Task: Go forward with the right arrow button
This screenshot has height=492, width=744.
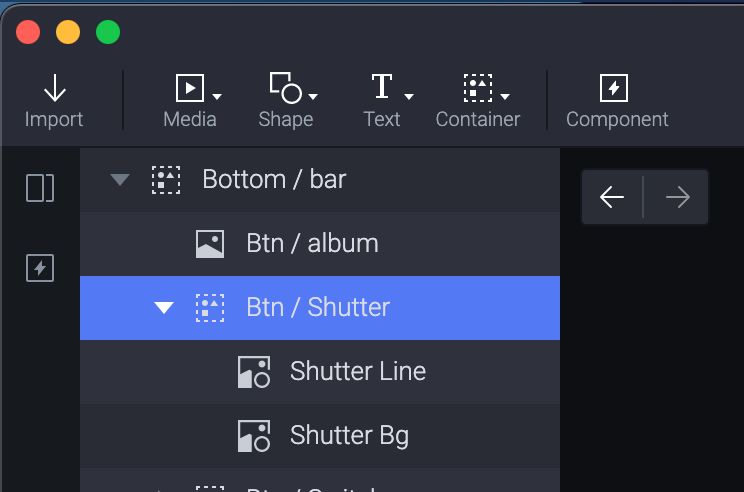Action: click(x=677, y=197)
